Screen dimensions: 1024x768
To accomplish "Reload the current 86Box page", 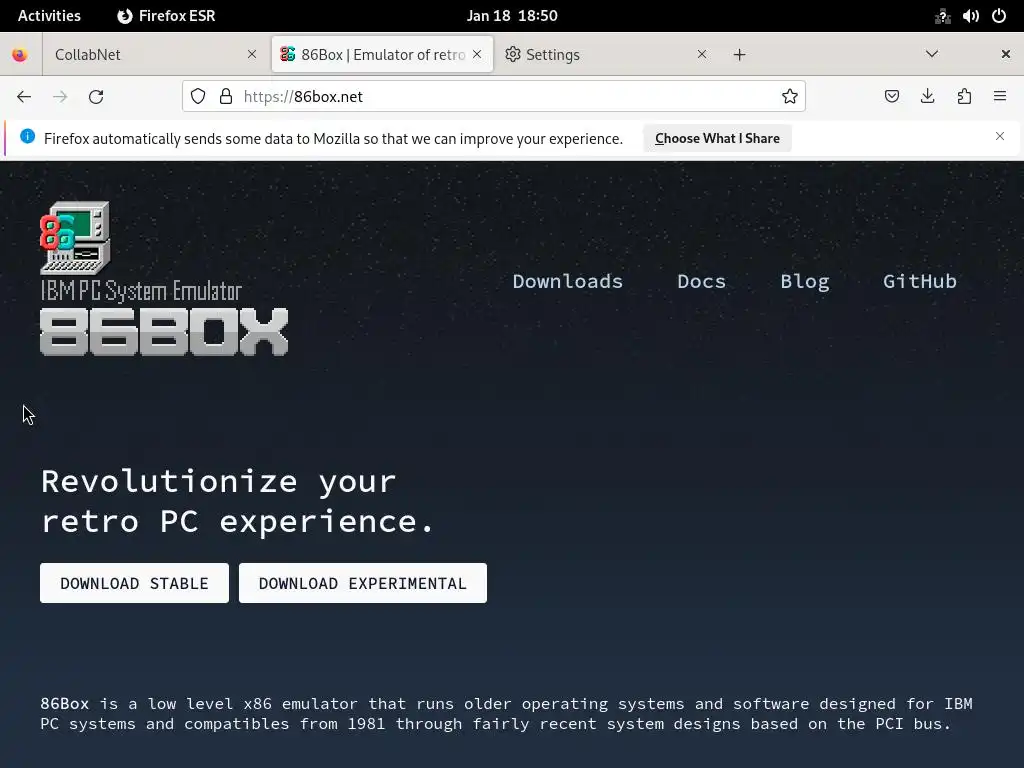I will pos(96,97).
